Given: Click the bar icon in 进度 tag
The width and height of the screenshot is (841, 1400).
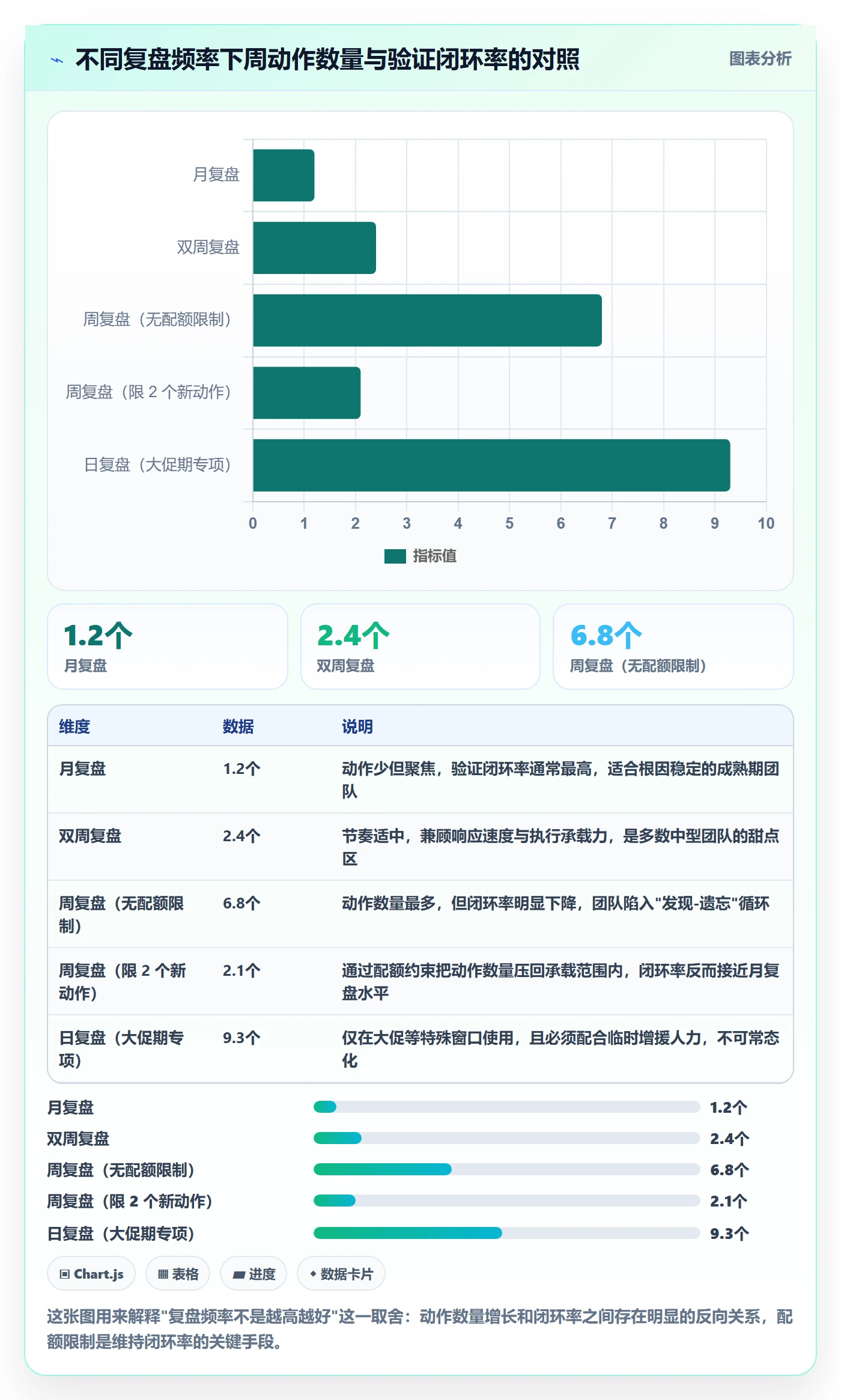Looking at the screenshot, I should pyautogui.click(x=239, y=1275).
